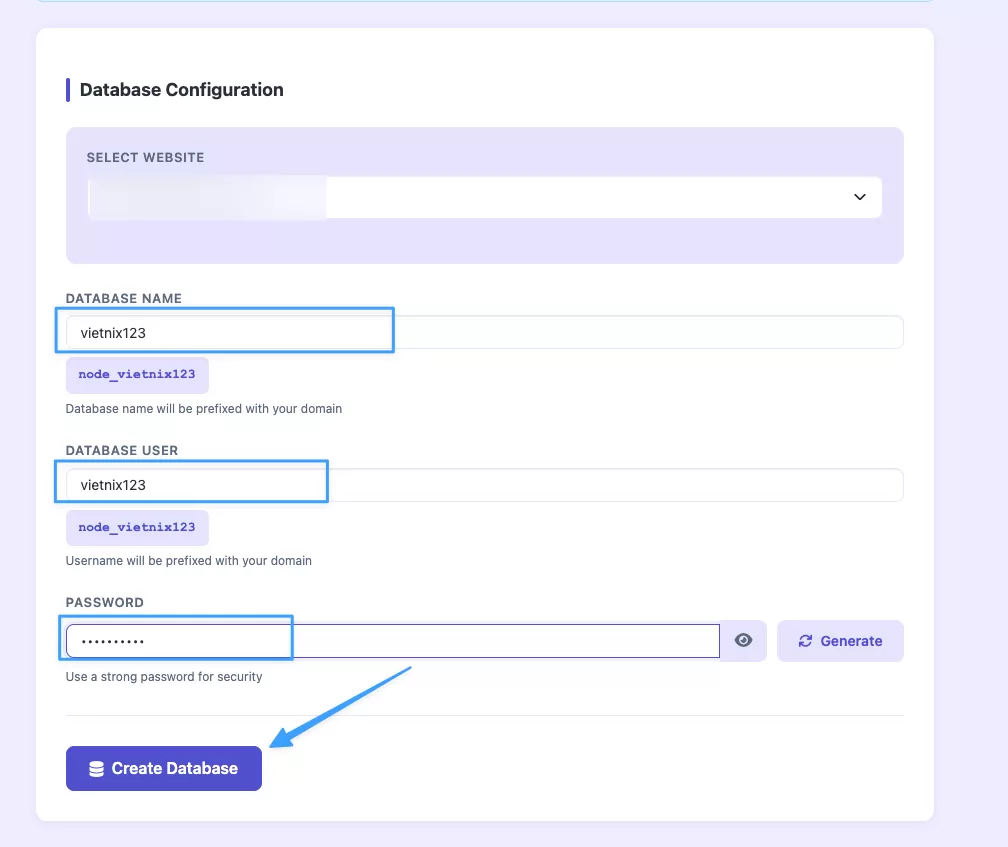Image resolution: width=1008 pixels, height=847 pixels.
Task: Click the Create Database button
Action: click(x=163, y=768)
